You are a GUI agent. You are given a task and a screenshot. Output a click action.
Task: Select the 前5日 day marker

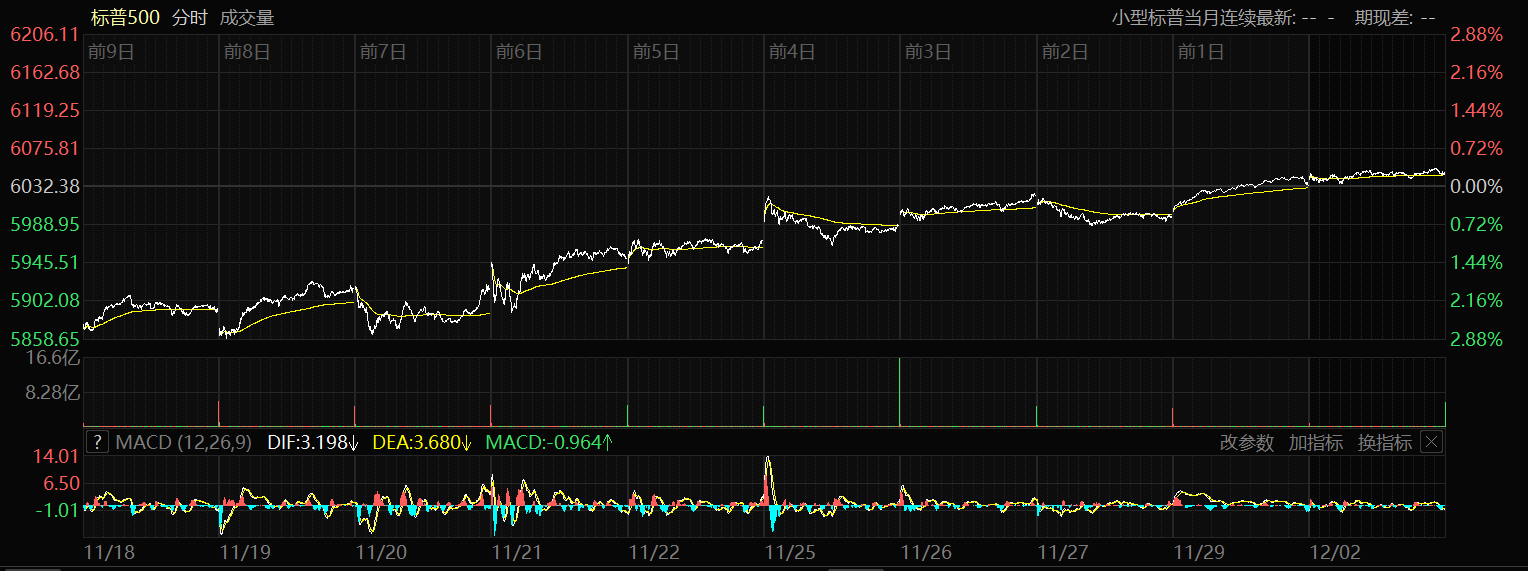[656, 52]
